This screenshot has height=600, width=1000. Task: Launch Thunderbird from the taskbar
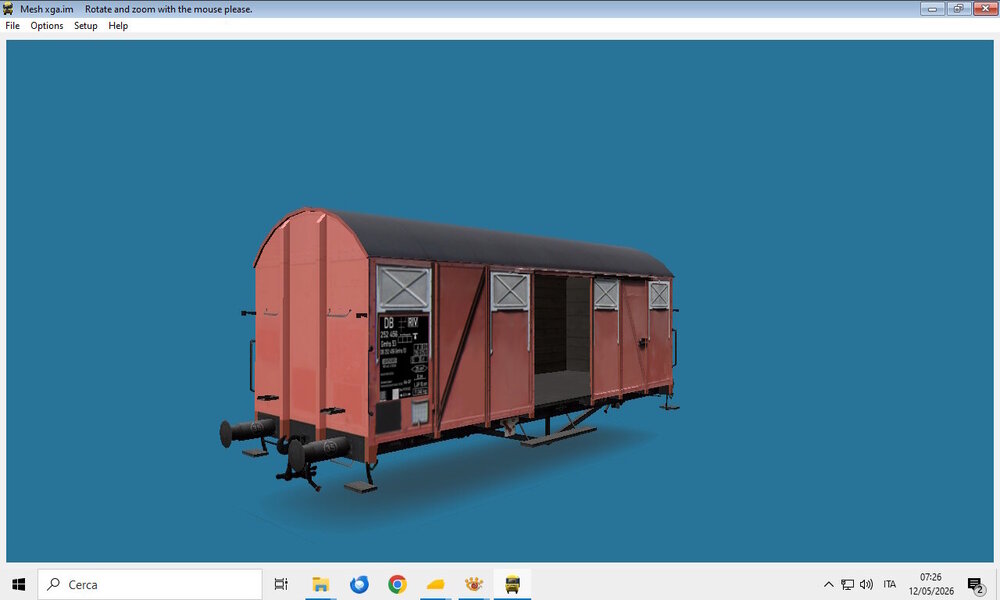(x=359, y=584)
